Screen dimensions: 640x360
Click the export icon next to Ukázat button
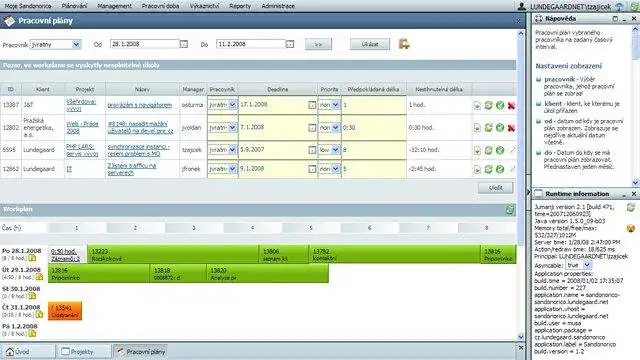[x=404, y=44]
